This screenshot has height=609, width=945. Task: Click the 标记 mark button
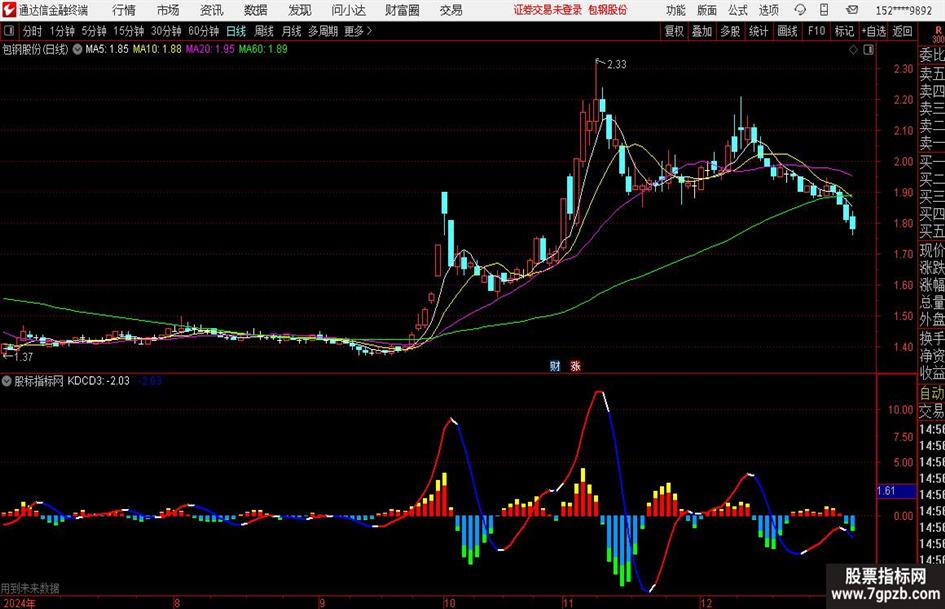(844, 31)
